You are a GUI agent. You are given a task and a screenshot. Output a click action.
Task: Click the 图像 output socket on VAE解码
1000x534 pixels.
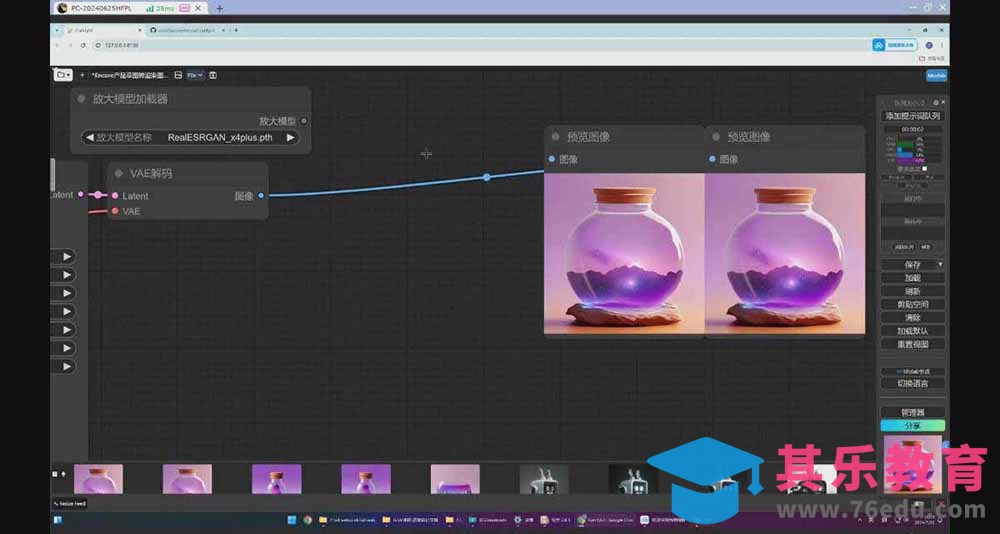260,196
